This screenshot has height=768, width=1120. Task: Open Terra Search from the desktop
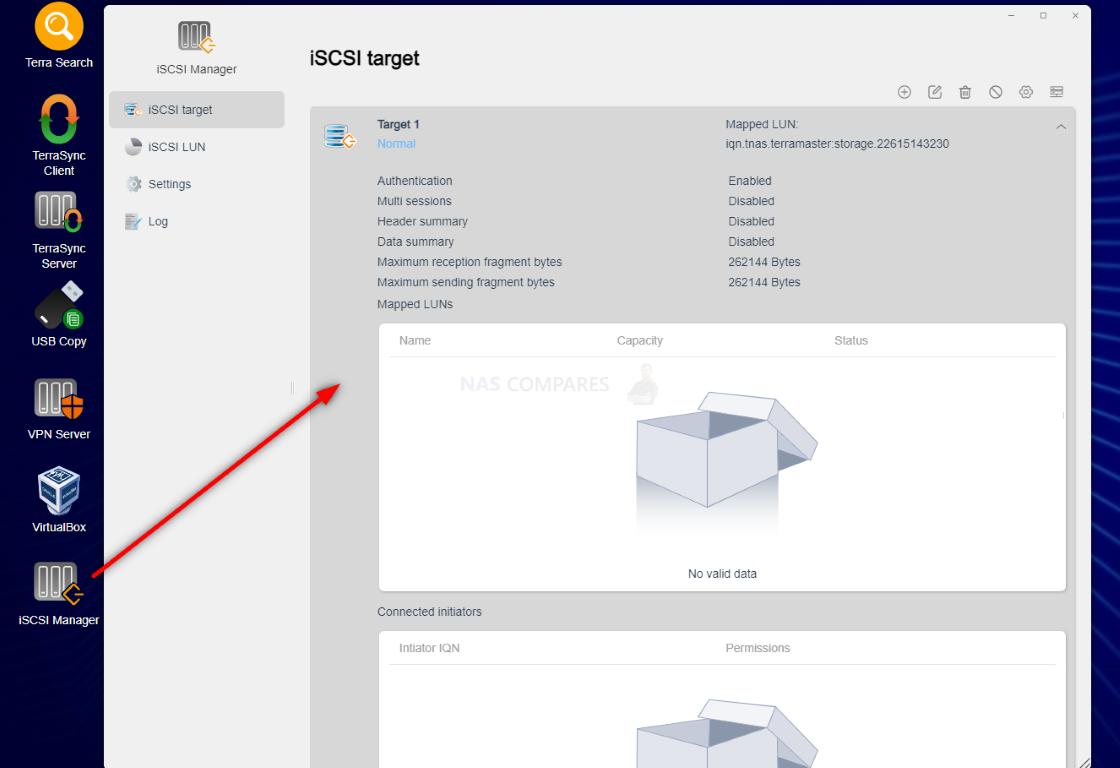tap(59, 36)
